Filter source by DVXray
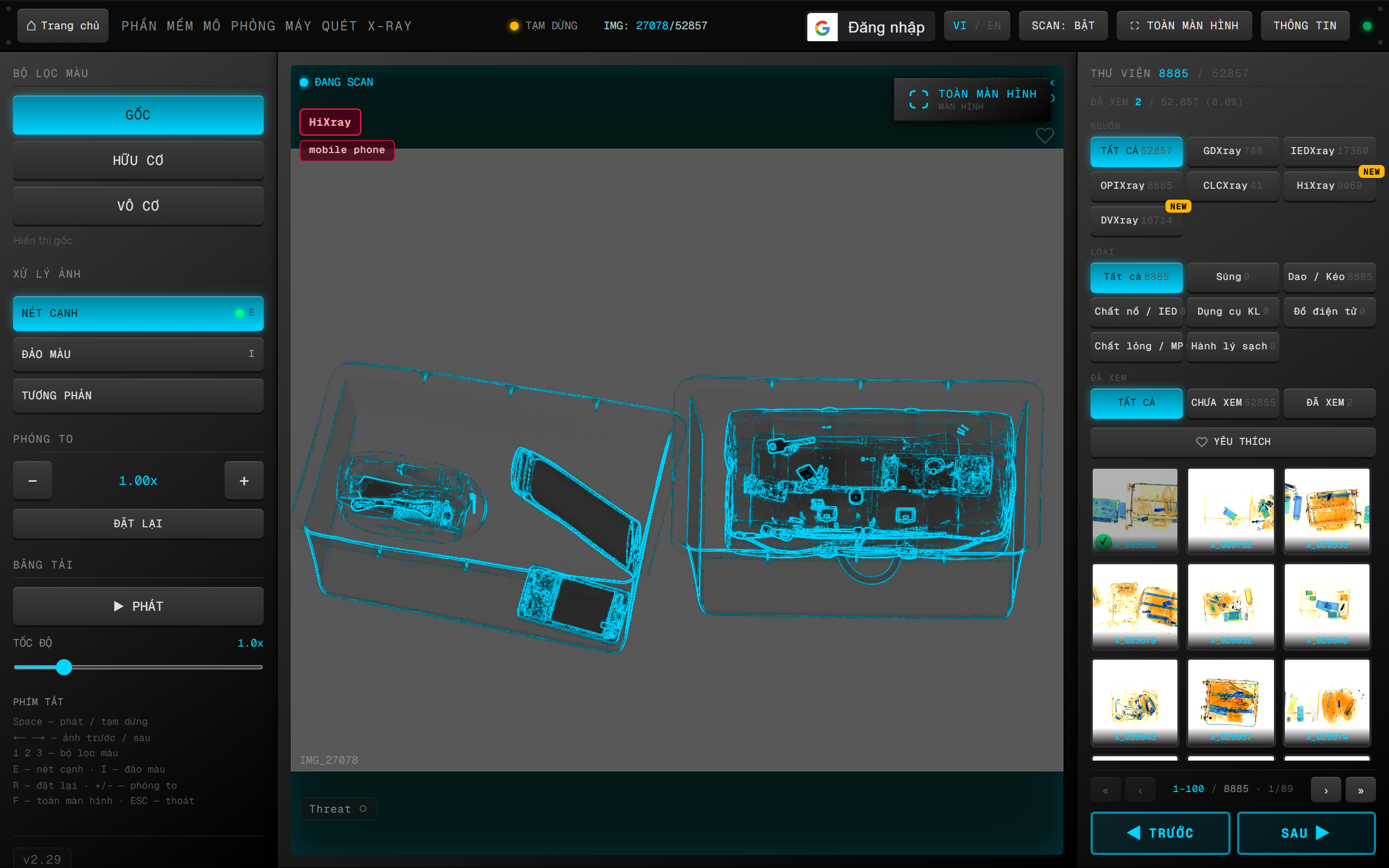The width and height of the screenshot is (1389, 868). (1137, 220)
